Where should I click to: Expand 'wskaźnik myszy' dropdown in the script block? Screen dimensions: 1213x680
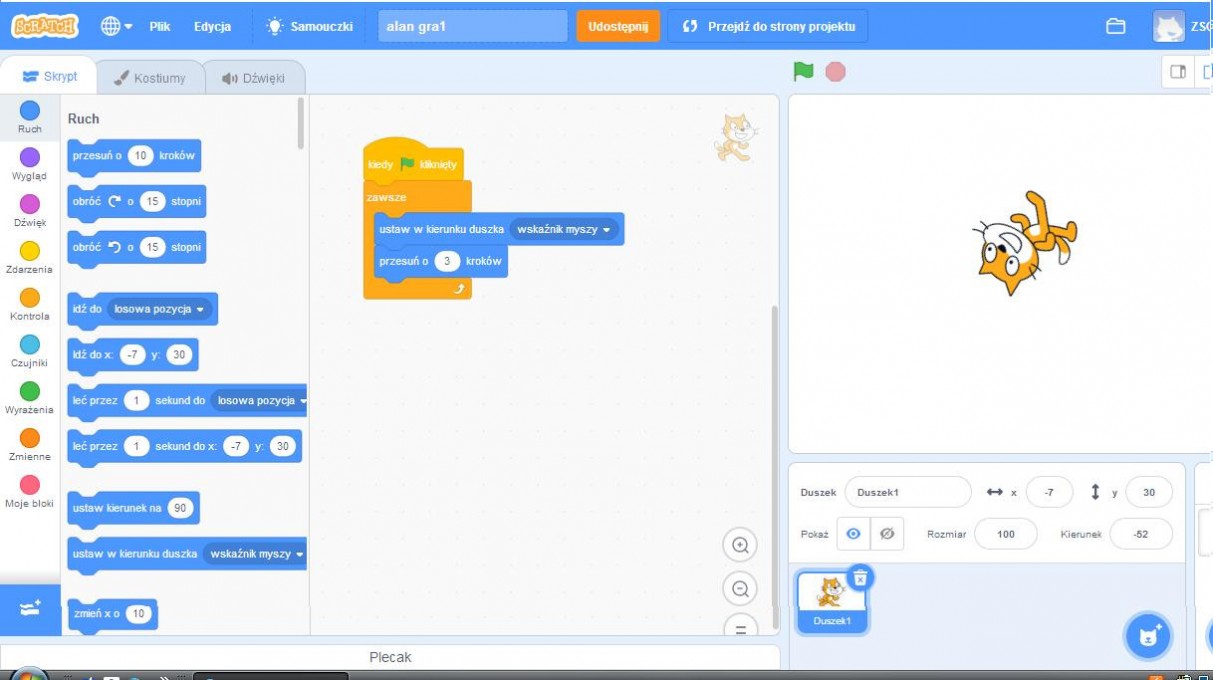pos(606,229)
